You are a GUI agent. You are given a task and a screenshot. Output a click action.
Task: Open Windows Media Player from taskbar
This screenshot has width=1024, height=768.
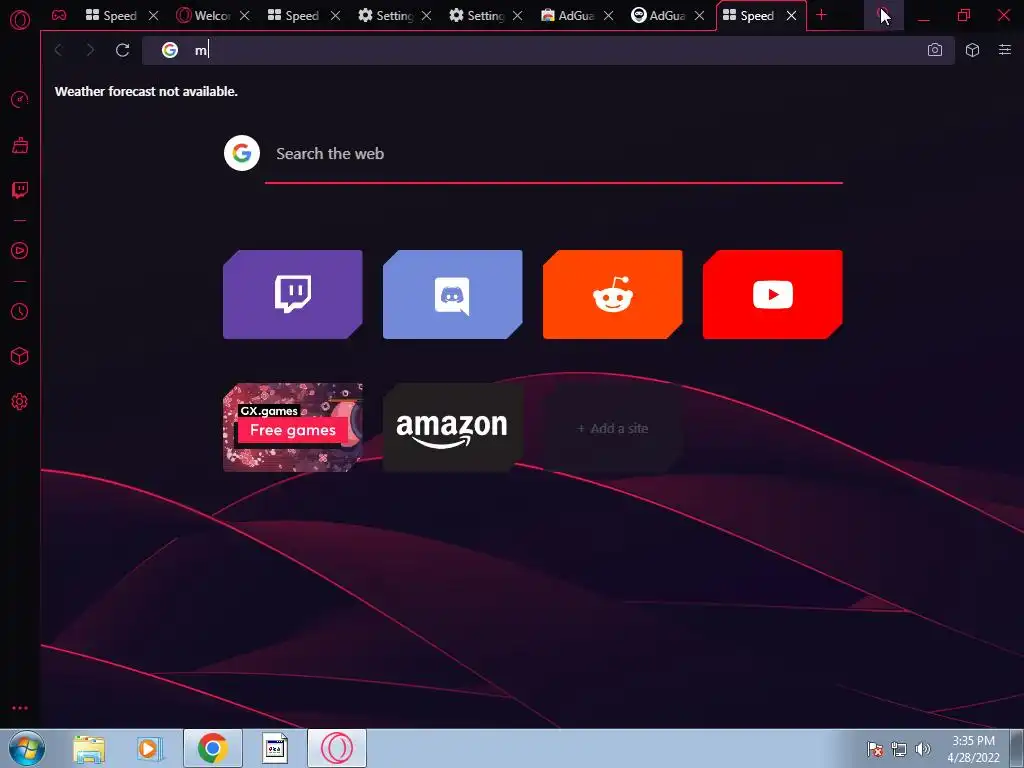coord(150,748)
